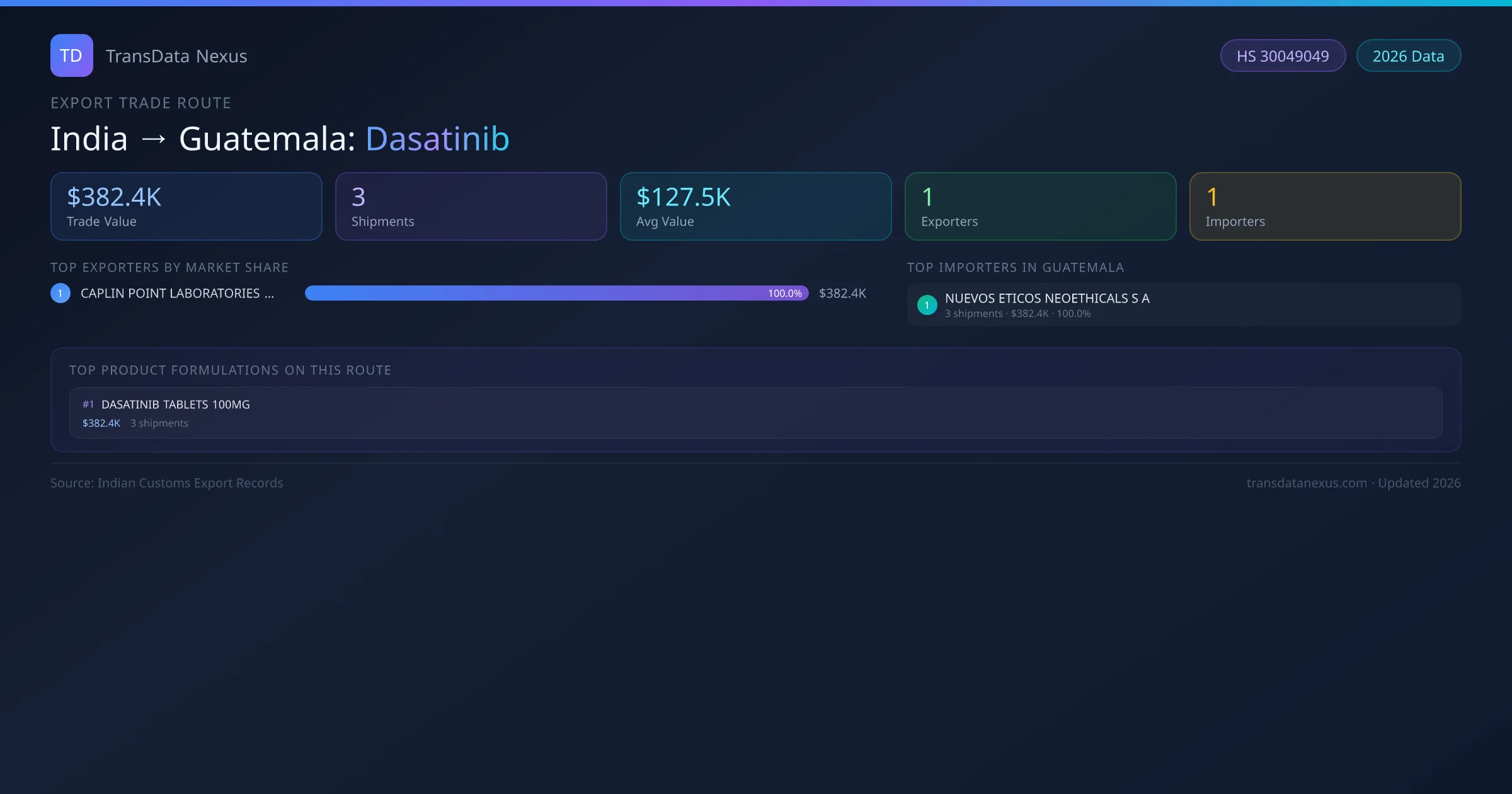1512x794 pixels.
Task: Open the EXPORT TRADE ROUTE section header
Action: point(140,103)
